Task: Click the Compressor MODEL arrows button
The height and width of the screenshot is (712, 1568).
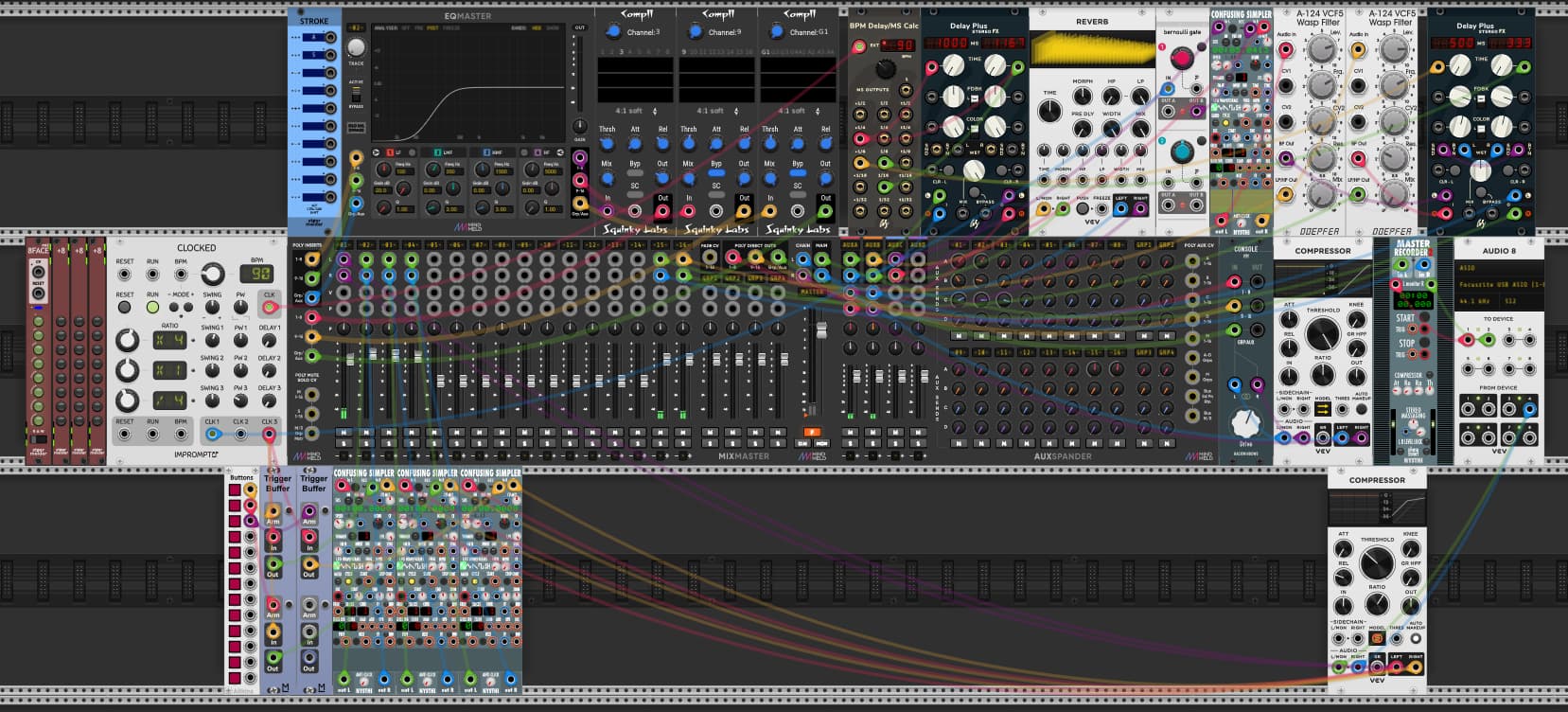Action: click(x=1323, y=409)
